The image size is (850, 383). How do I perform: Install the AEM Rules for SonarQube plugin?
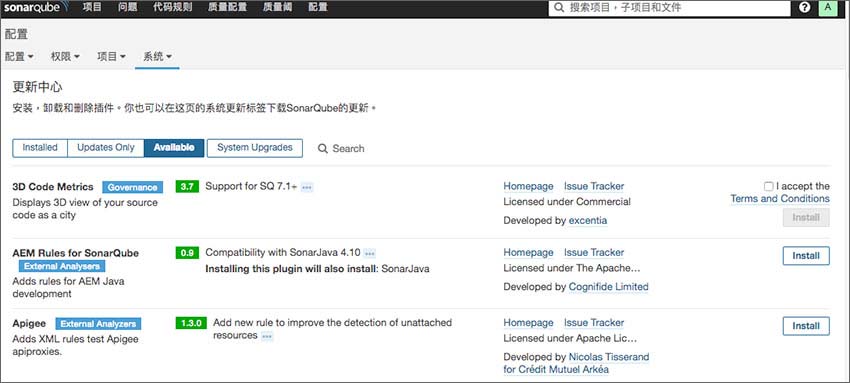coord(806,256)
